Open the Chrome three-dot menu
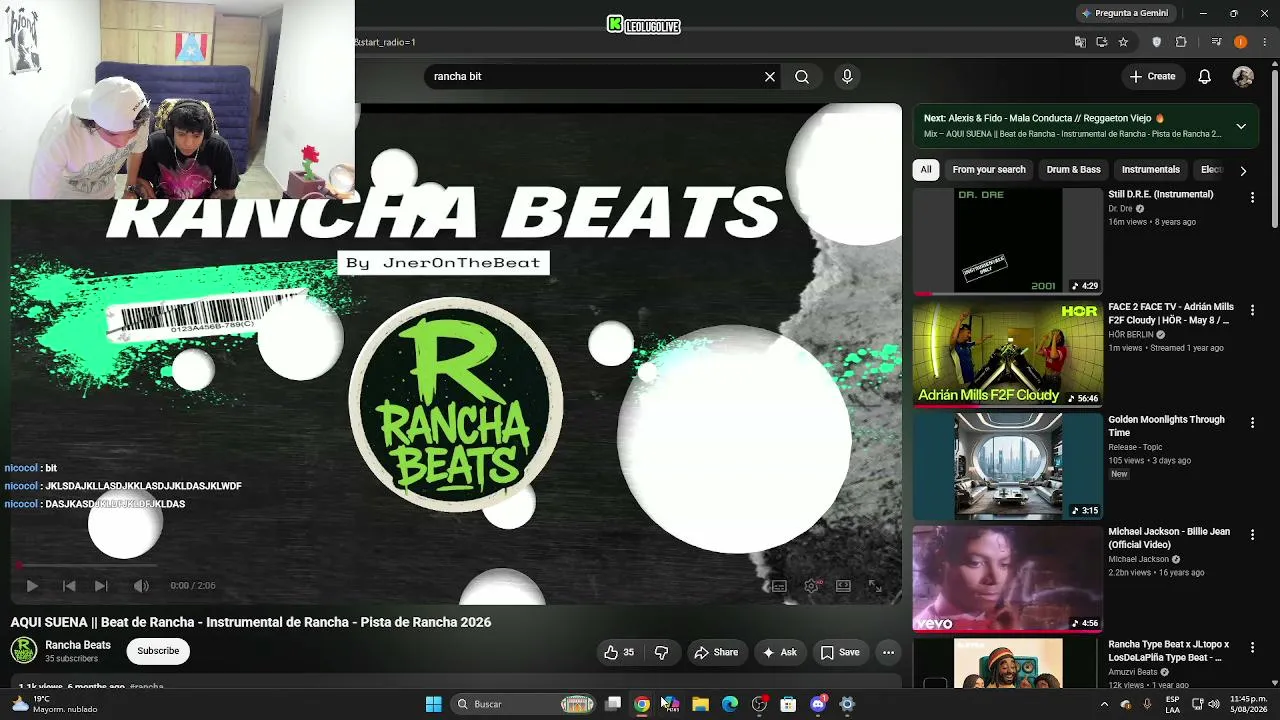 (x=1265, y=42)
